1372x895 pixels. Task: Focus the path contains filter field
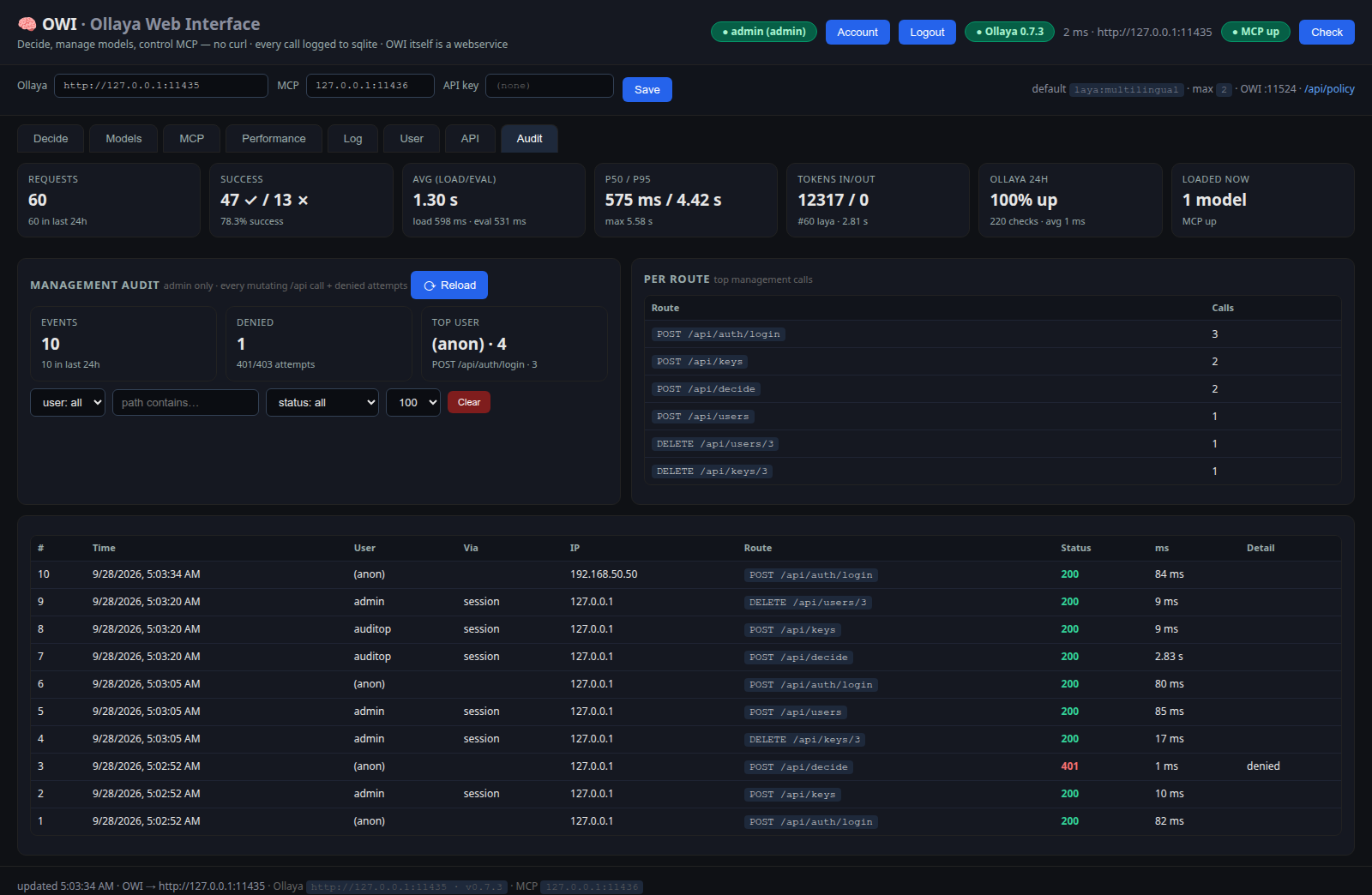tap(185, 403)
